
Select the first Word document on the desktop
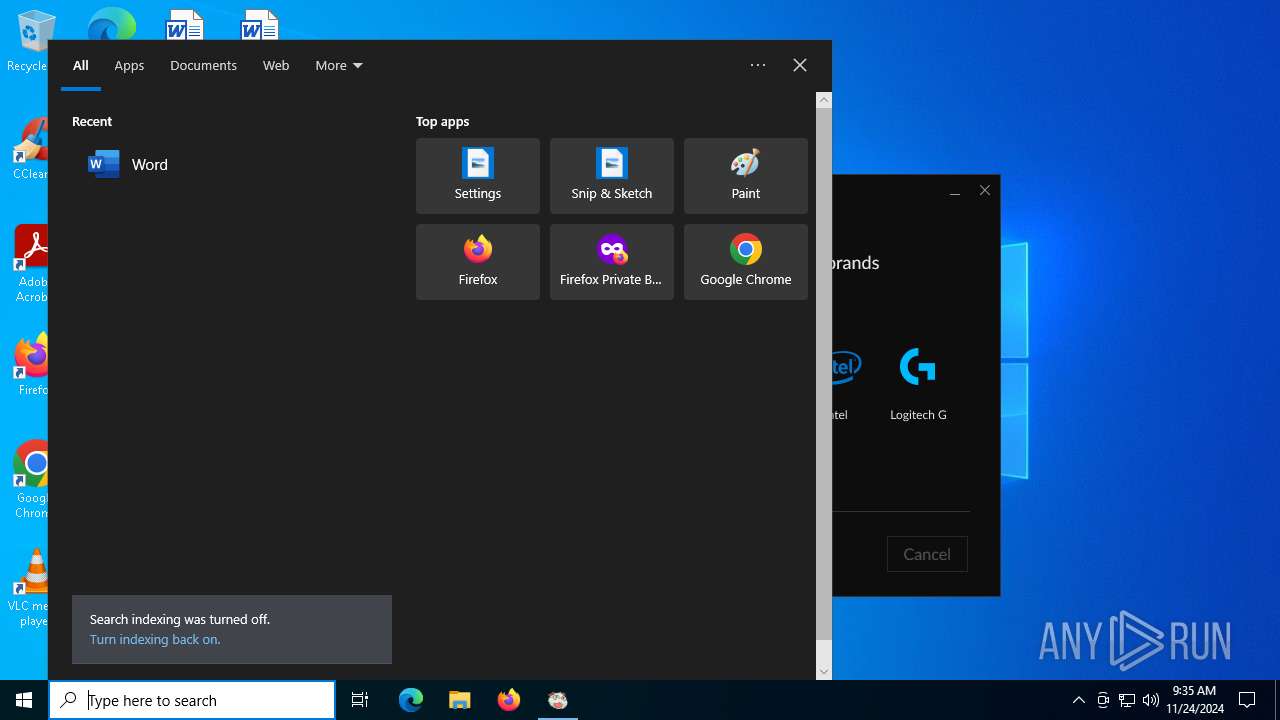coord(185,24)
